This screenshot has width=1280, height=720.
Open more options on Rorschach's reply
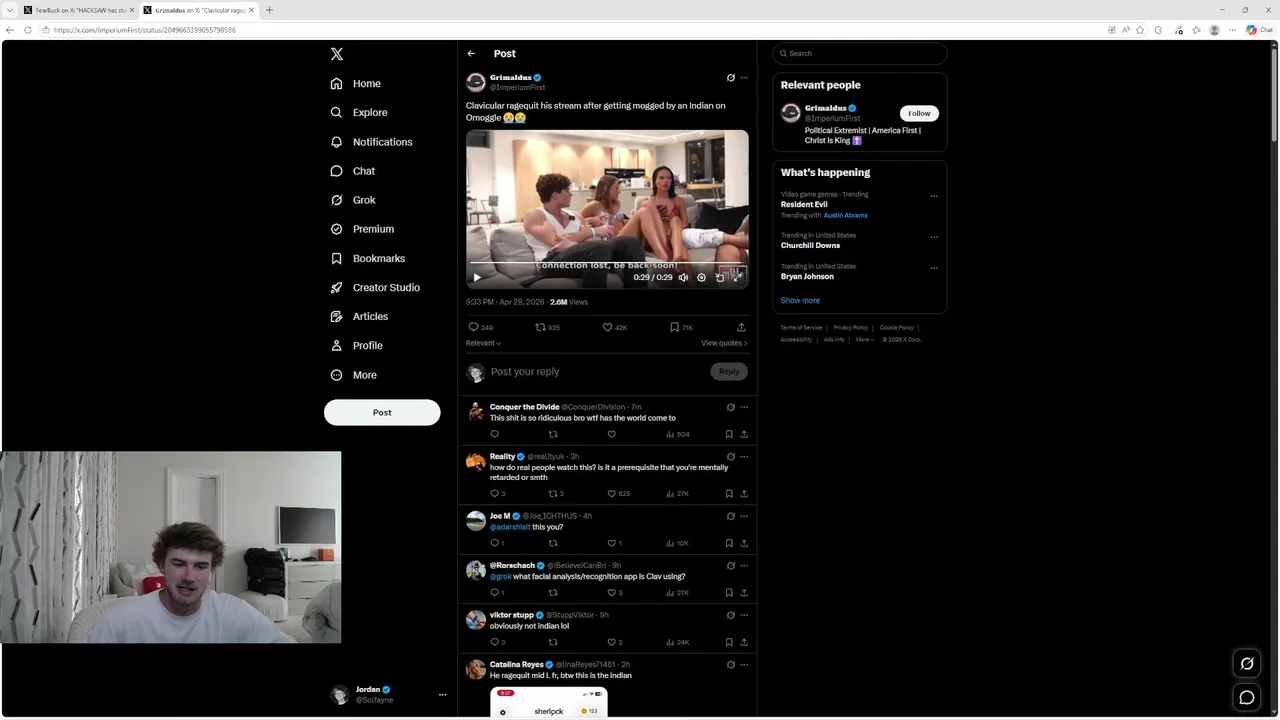(x=743, y=566)
